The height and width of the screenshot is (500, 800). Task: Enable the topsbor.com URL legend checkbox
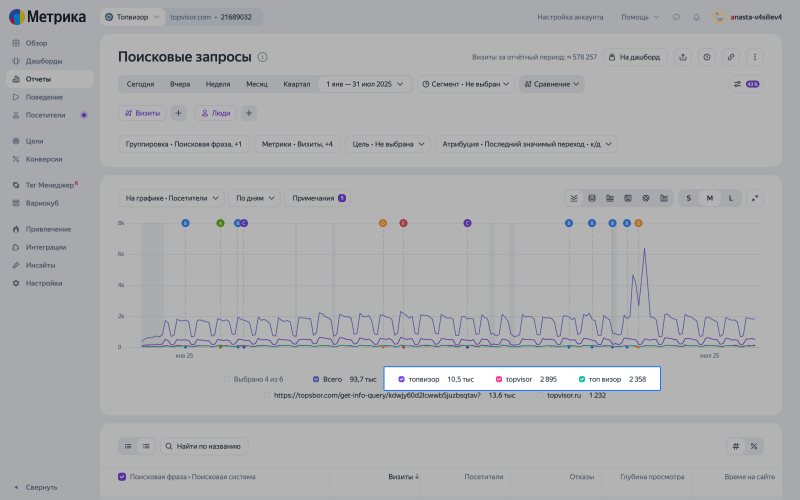coord(267,395)
